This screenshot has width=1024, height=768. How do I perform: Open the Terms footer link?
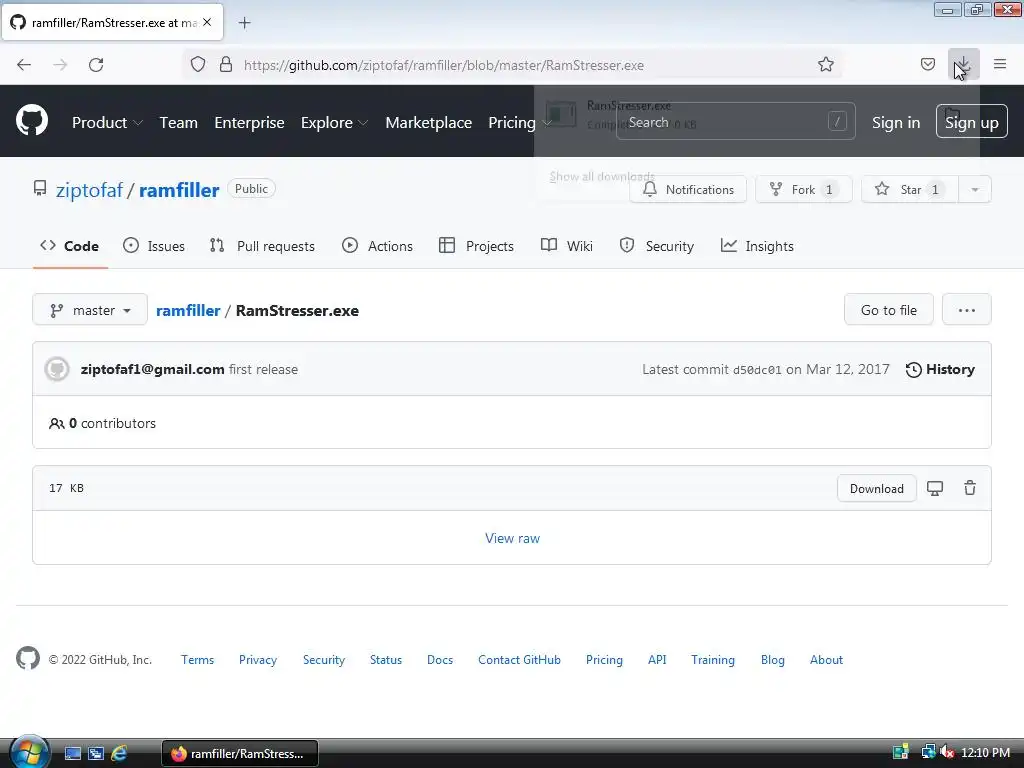pyautogui.click(x=197, y=660)
